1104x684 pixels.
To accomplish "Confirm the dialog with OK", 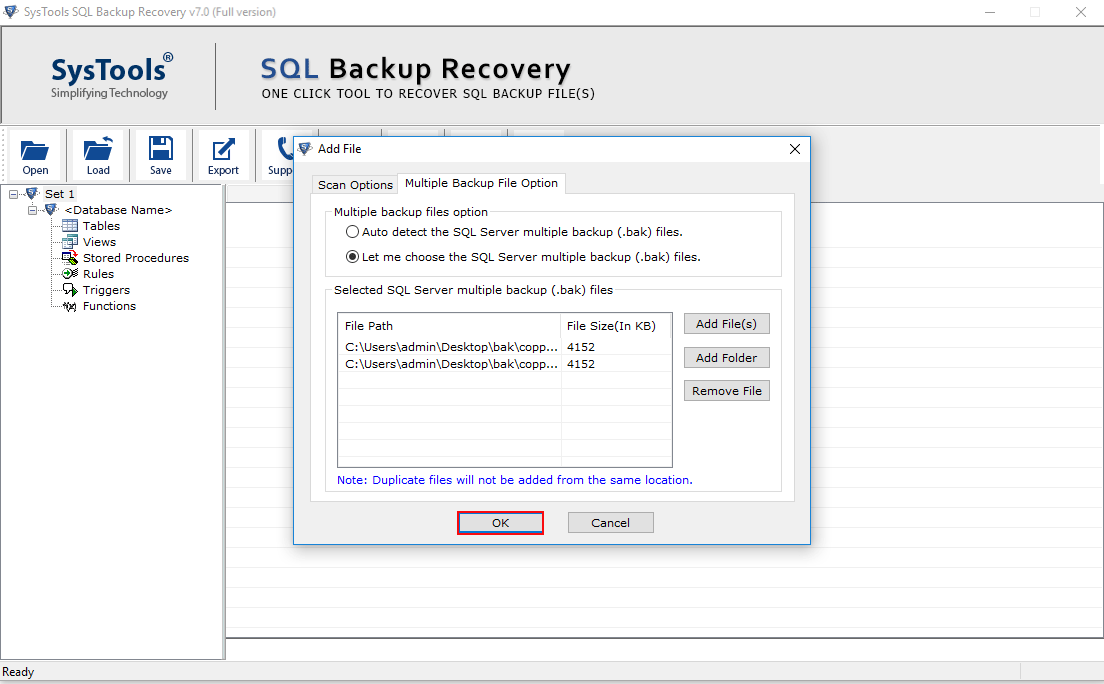I will [500, 523].
